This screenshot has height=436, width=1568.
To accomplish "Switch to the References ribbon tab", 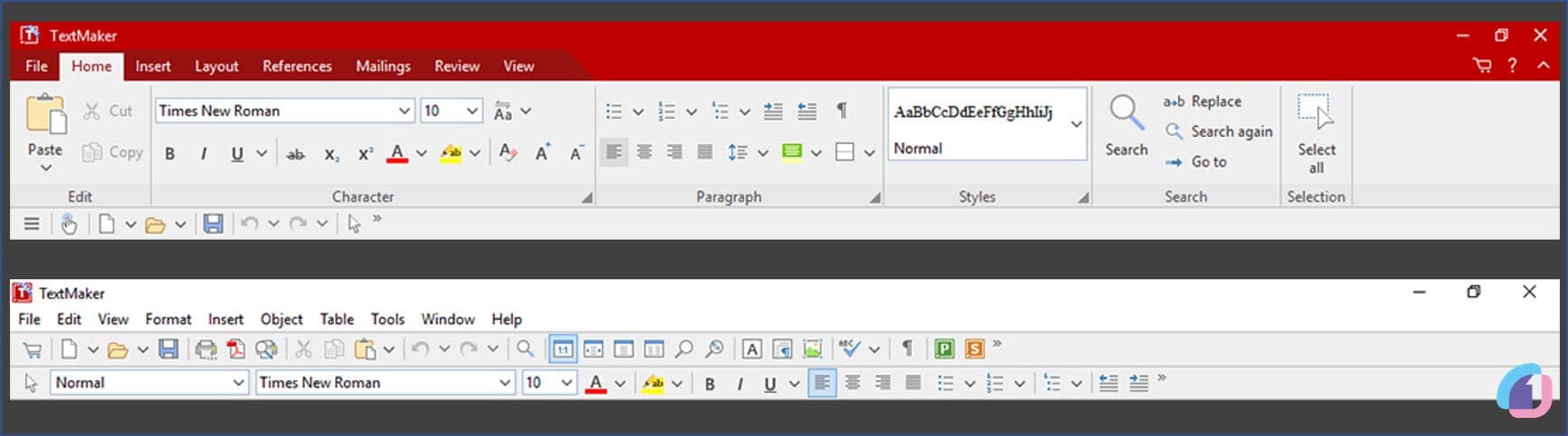I will pyautogui.click(x=297, y=66).
